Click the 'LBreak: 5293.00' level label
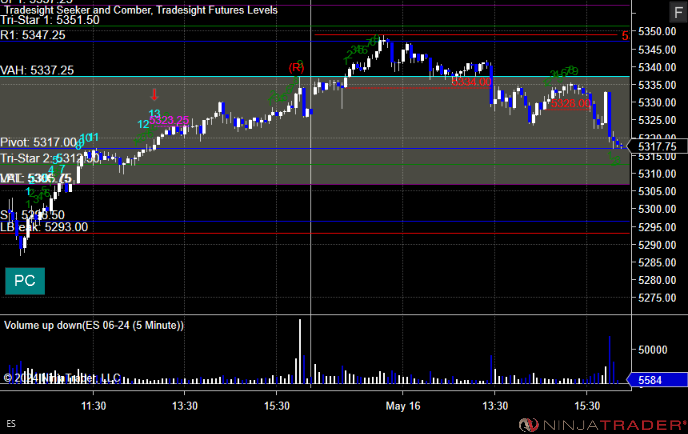Viewport: 688px width, 434px height. (x=44, y=227)
